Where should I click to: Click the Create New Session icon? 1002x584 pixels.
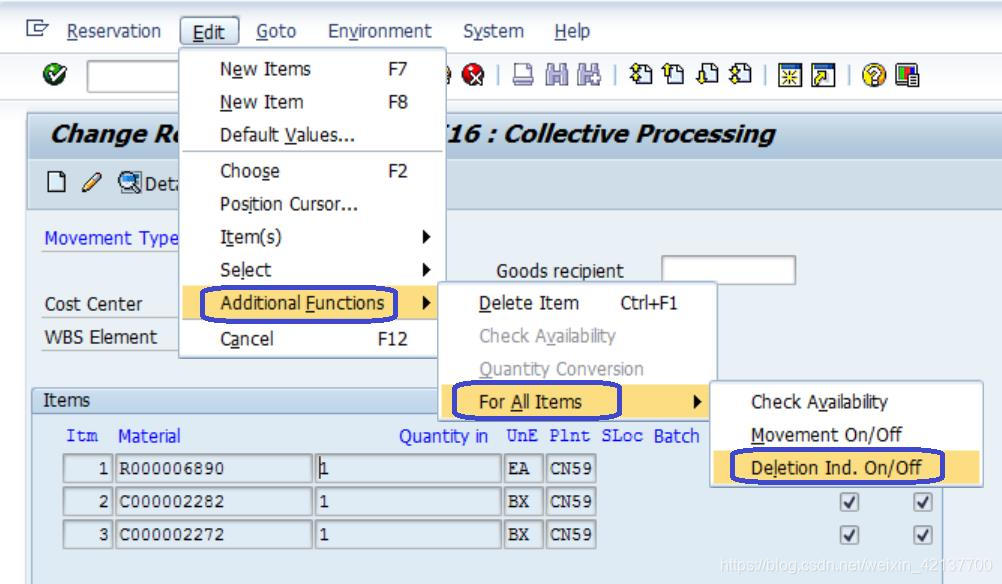(x=790, y=75)
